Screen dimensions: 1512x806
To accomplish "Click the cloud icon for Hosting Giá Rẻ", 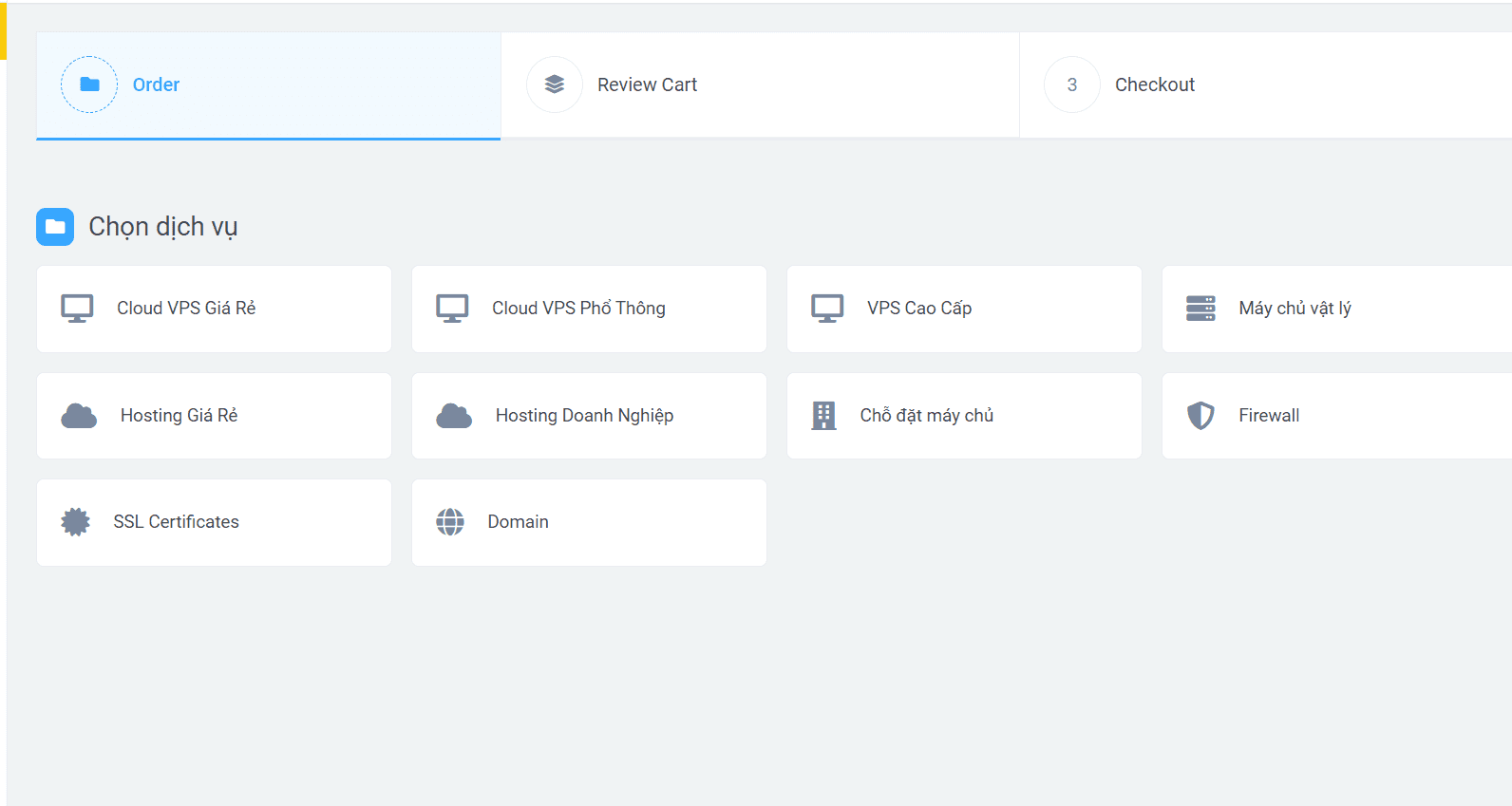I will point(79,416).
